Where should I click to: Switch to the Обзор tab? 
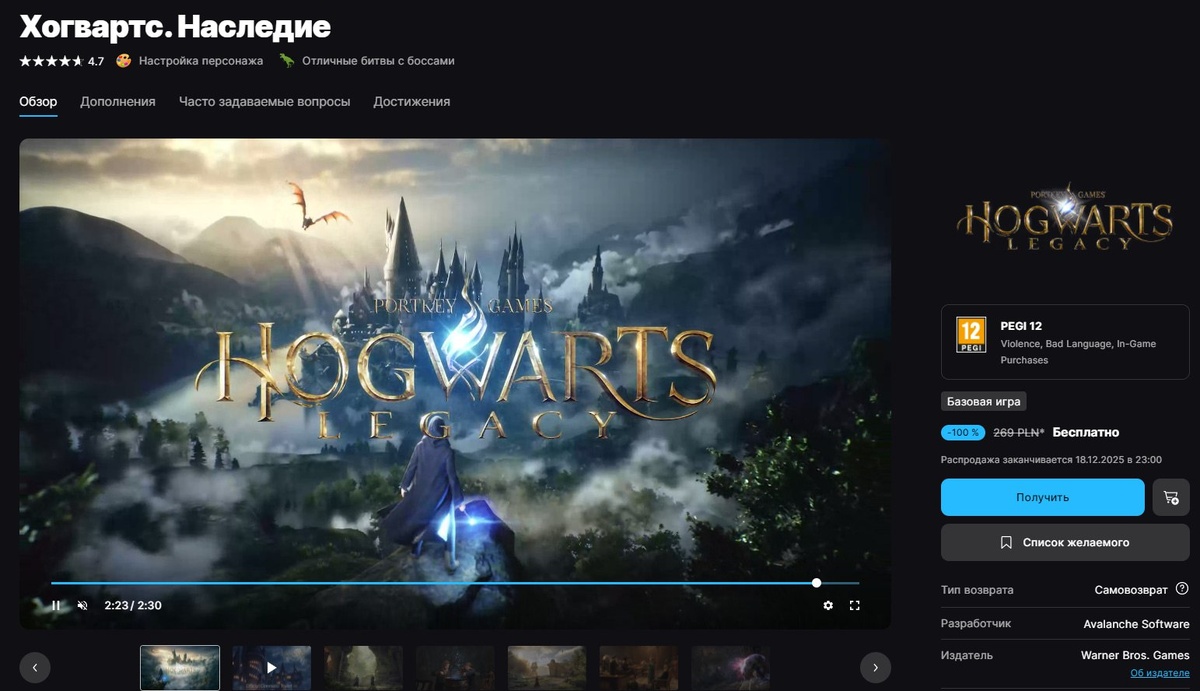38,102
